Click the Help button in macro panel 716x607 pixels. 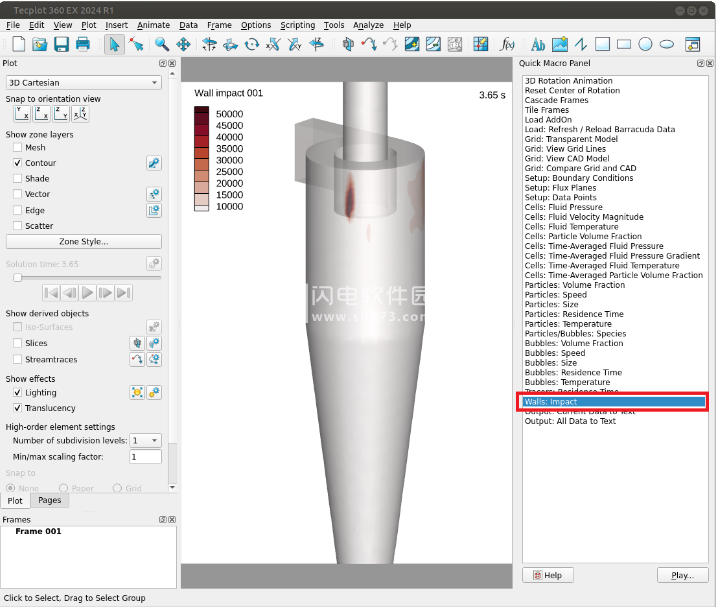coord(548,575)
